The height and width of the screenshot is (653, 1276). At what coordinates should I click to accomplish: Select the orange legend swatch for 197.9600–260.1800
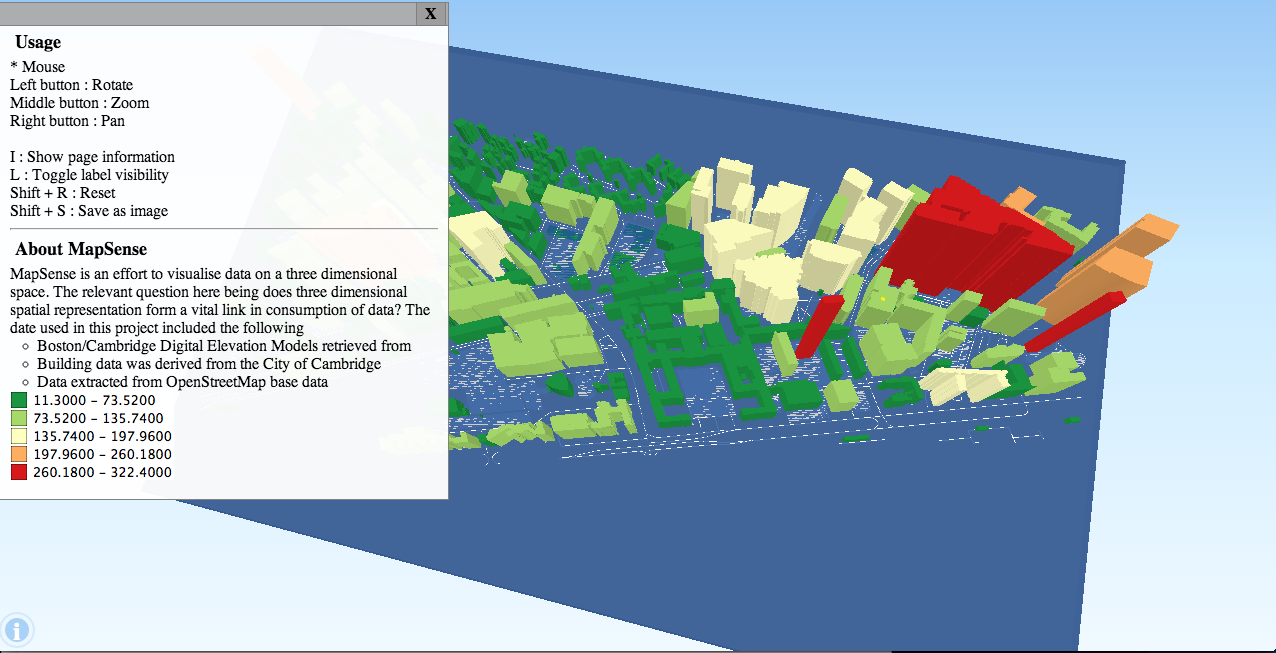[x=18, y=453]
